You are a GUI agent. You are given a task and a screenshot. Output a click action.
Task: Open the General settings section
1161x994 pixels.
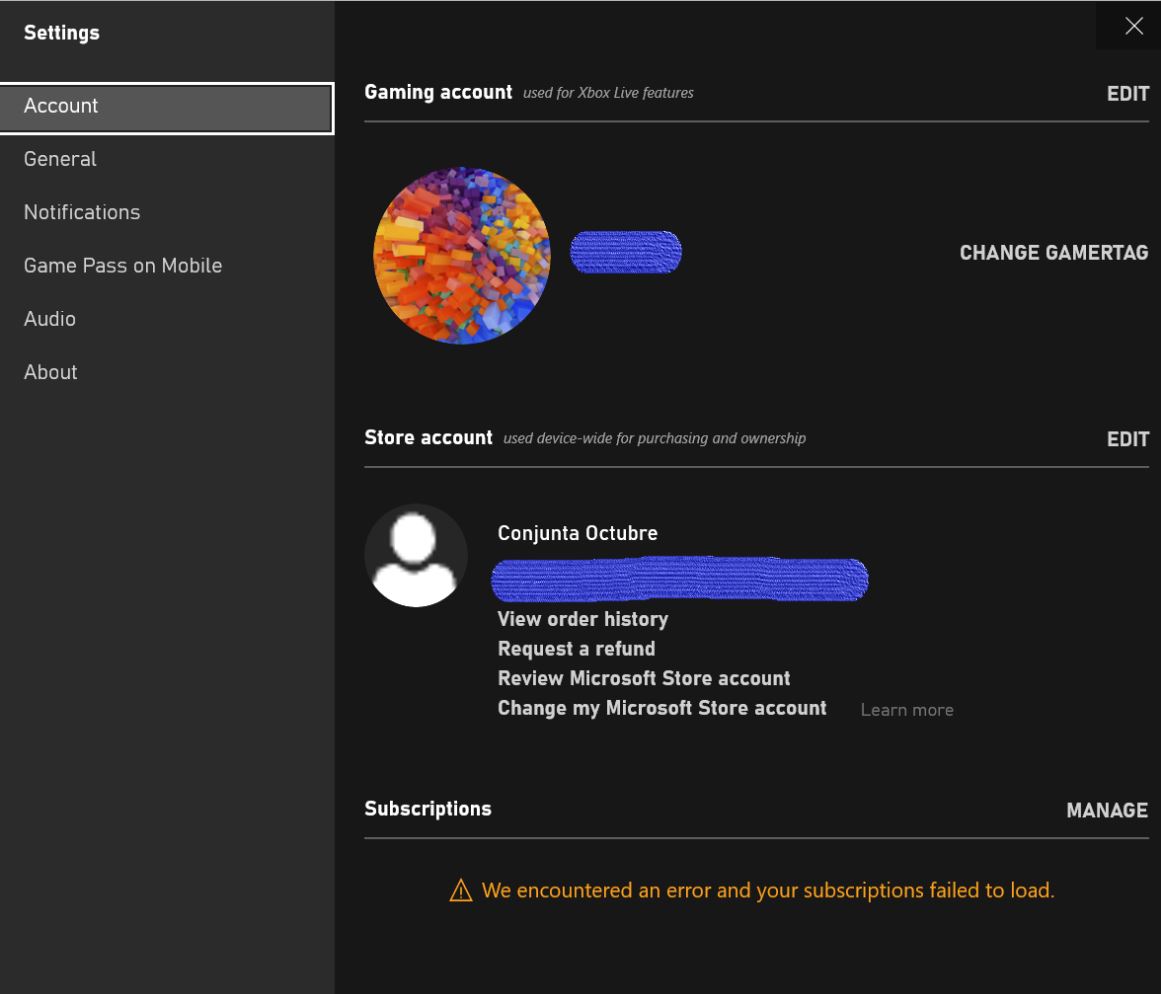pyautogui.click(x=60, y=159)
